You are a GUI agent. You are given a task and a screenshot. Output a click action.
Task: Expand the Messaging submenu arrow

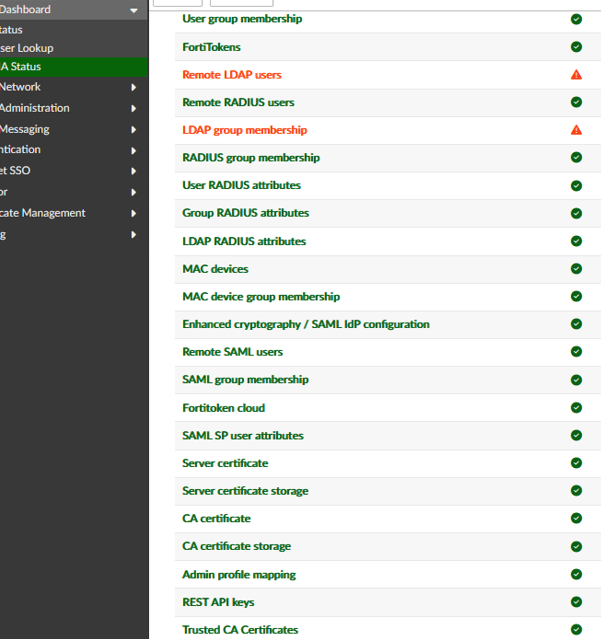point(133,130)
